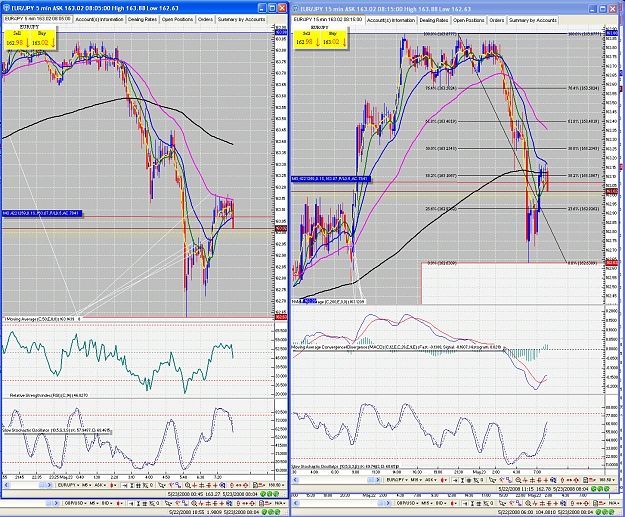Open ASK price-type dropdown in 15 min toolbar
The height and width of the screenshot is (517, 625).
pos(431,480)
